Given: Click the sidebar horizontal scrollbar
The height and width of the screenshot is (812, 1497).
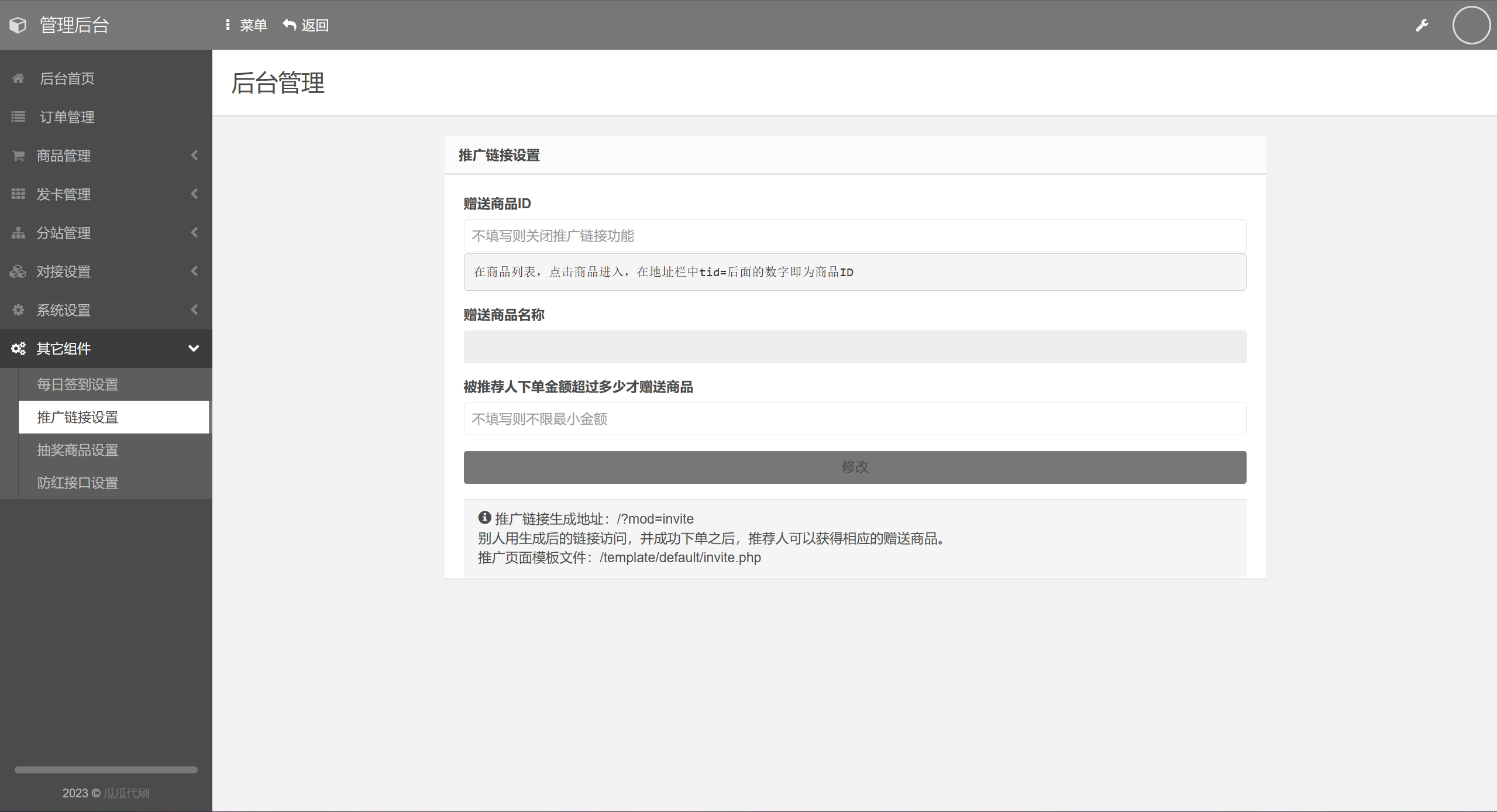Looking at the screenshot, I should pyautogui.click(x=106, y=770).
